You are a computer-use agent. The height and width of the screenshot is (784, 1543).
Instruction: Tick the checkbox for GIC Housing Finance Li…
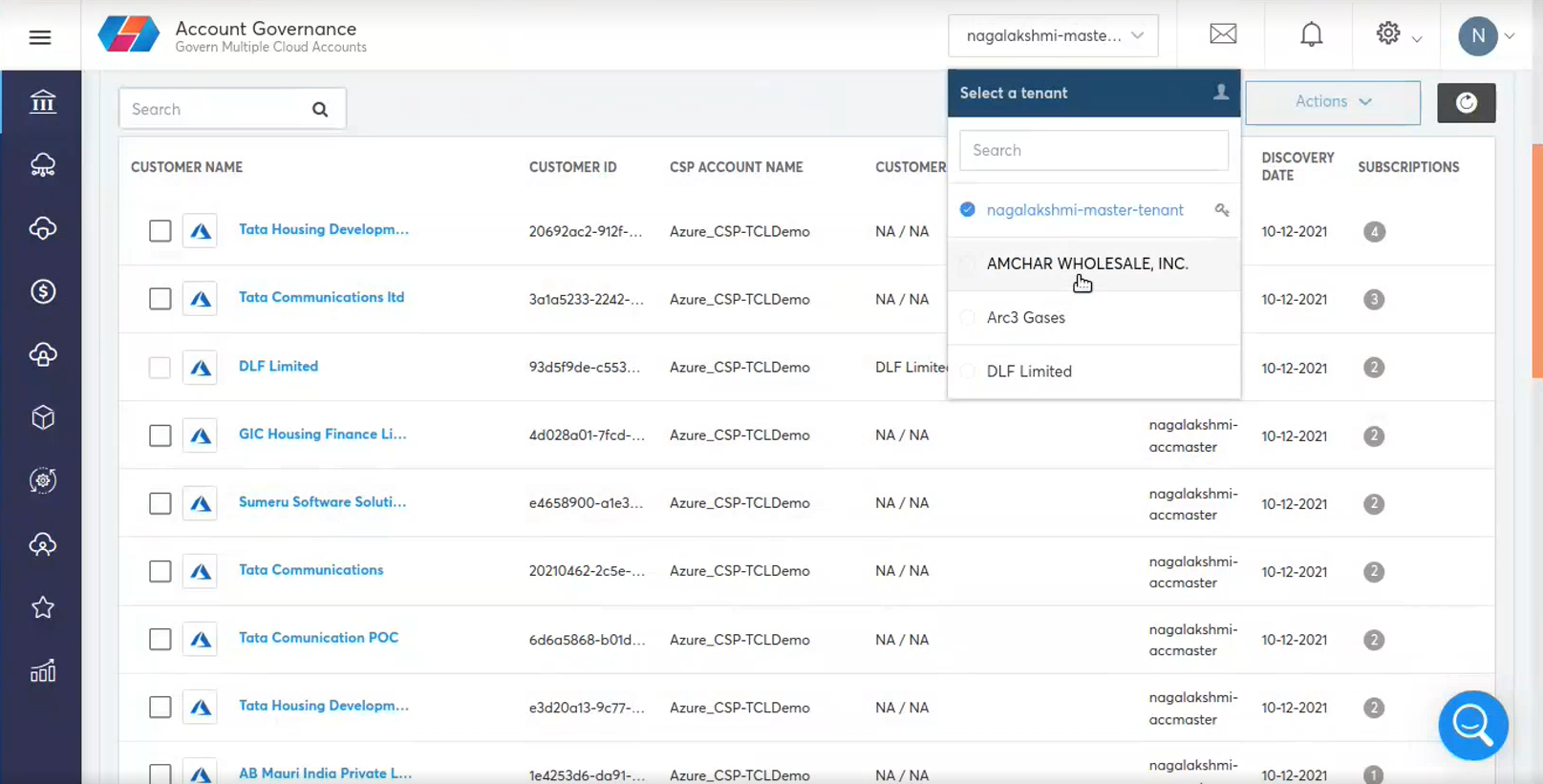coord(160,435)
